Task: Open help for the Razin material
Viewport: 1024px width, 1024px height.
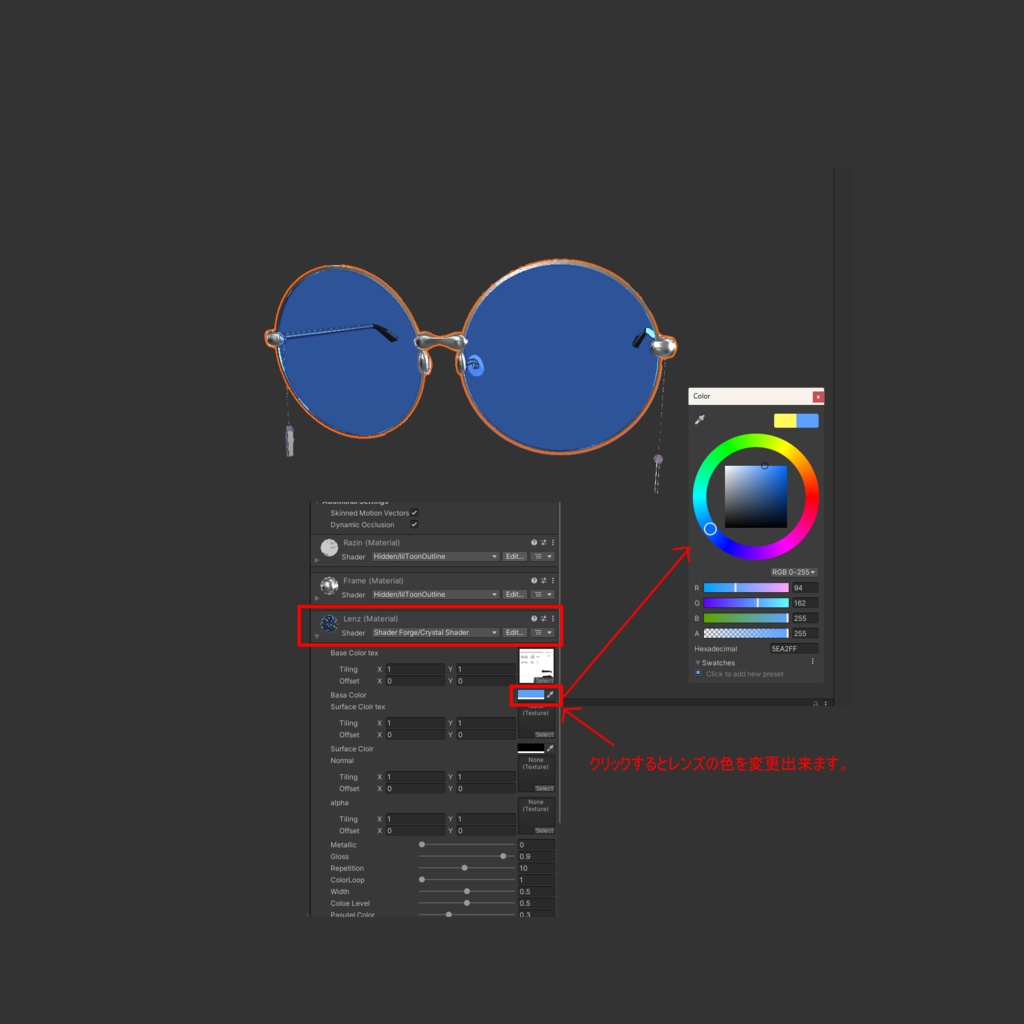Action: 534,543
